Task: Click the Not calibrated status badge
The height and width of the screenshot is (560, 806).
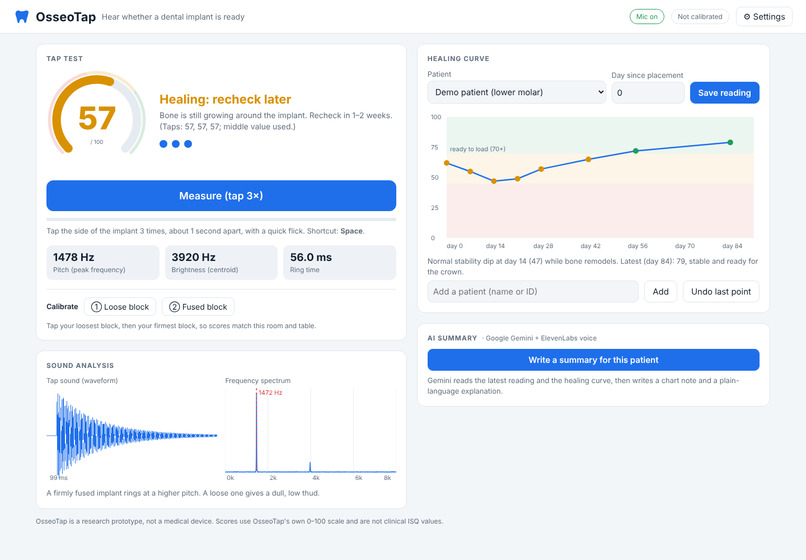Action: pos(700,16)
